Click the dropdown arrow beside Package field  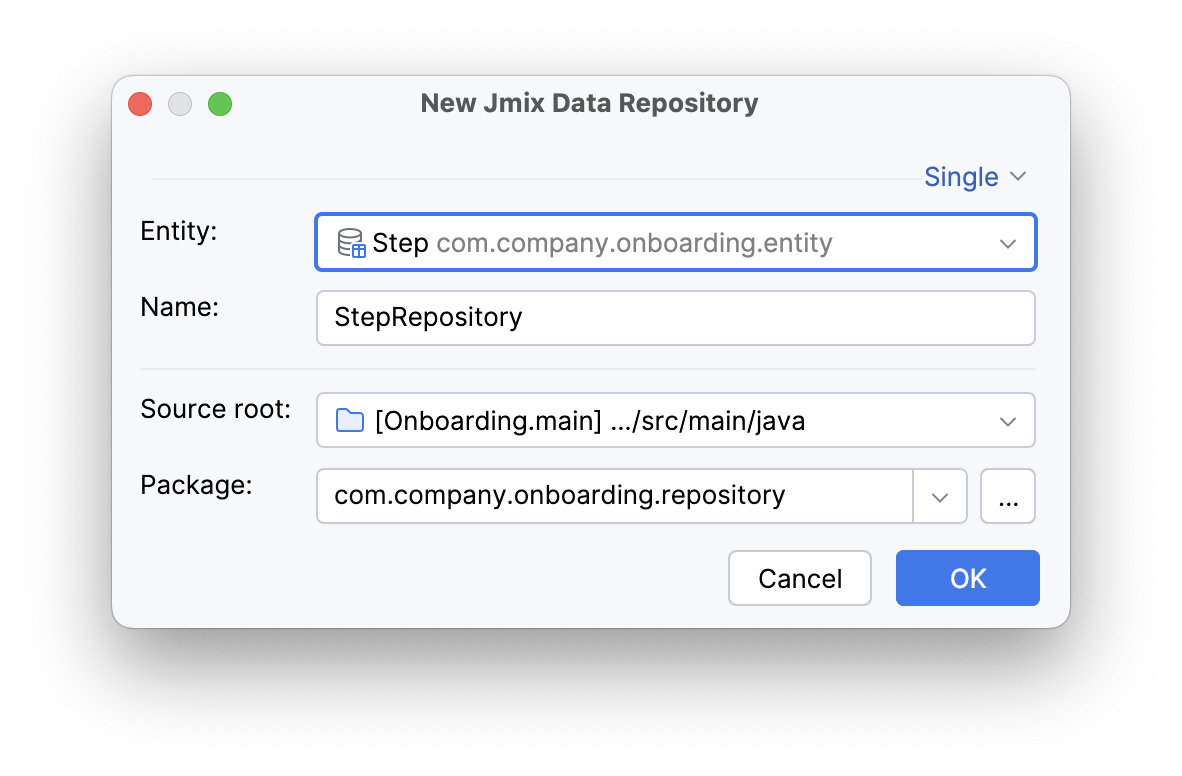tap(941, 496)
